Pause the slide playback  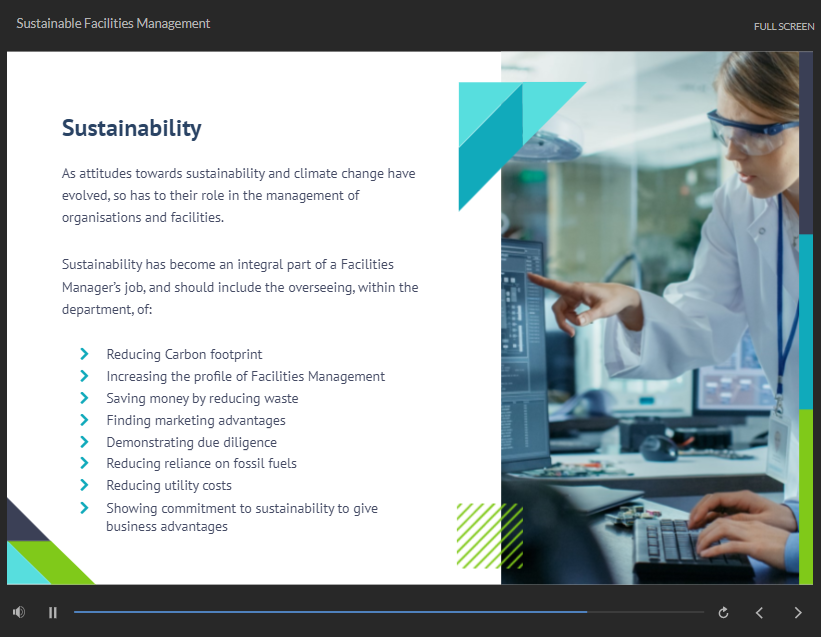pyautogui.click(x=53, y=612)
